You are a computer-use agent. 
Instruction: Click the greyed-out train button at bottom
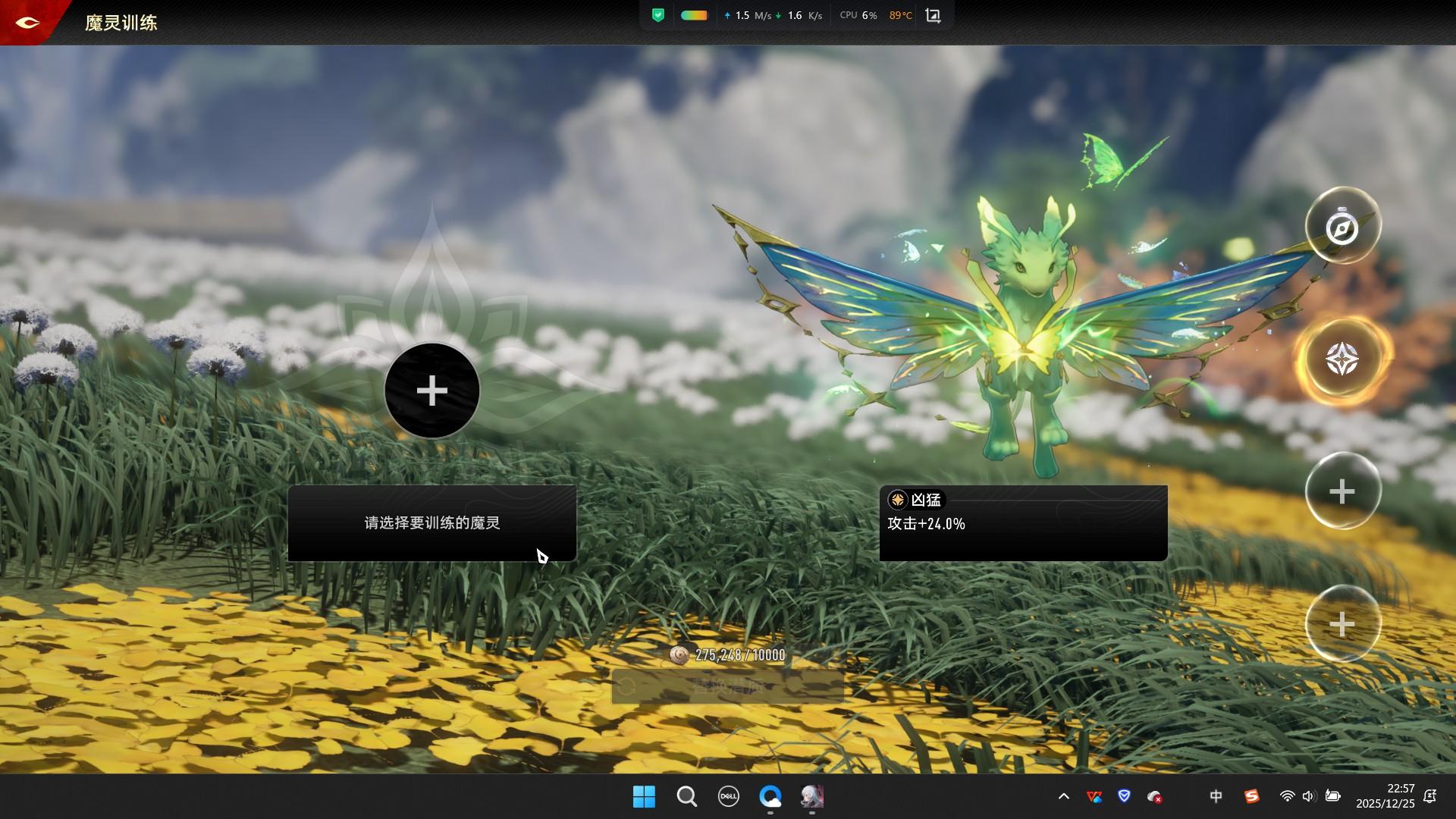(x=727, y=686)
